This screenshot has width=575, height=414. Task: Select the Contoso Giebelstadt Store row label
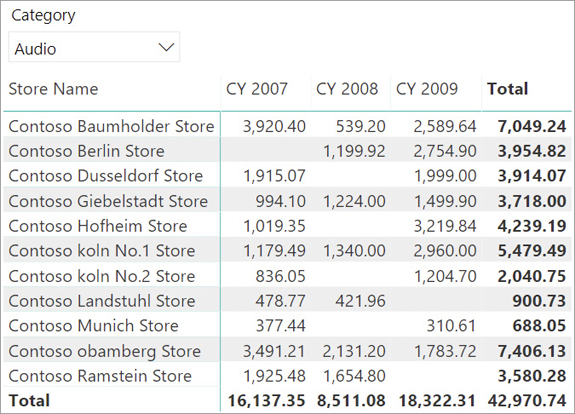pyautogui.click(x=108, y=201)
